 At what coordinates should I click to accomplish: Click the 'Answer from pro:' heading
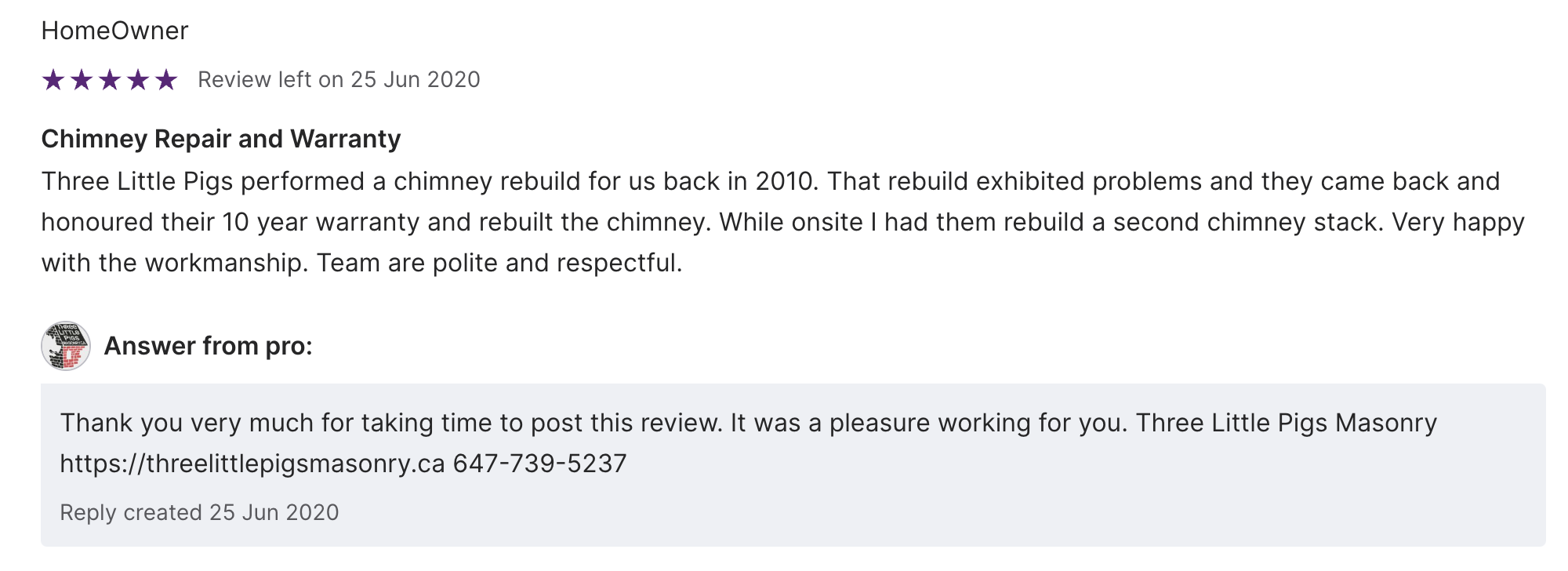[x=208, y=346]
